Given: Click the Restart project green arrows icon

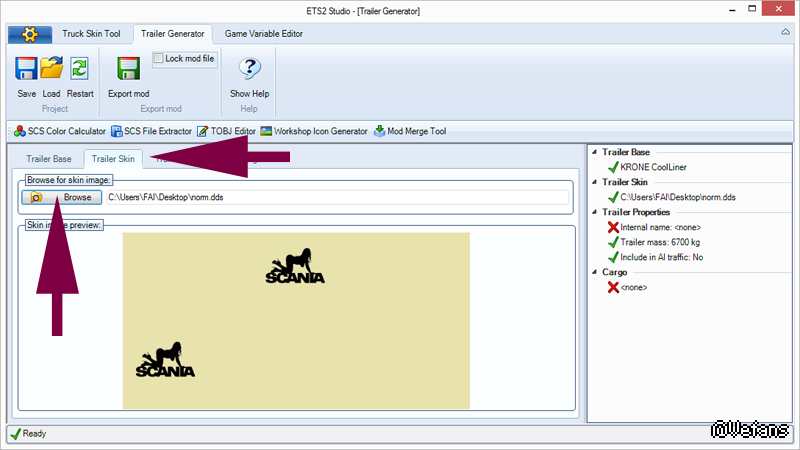Looking at the screenshot, I should pyautogui.click(x=79, y=68).
